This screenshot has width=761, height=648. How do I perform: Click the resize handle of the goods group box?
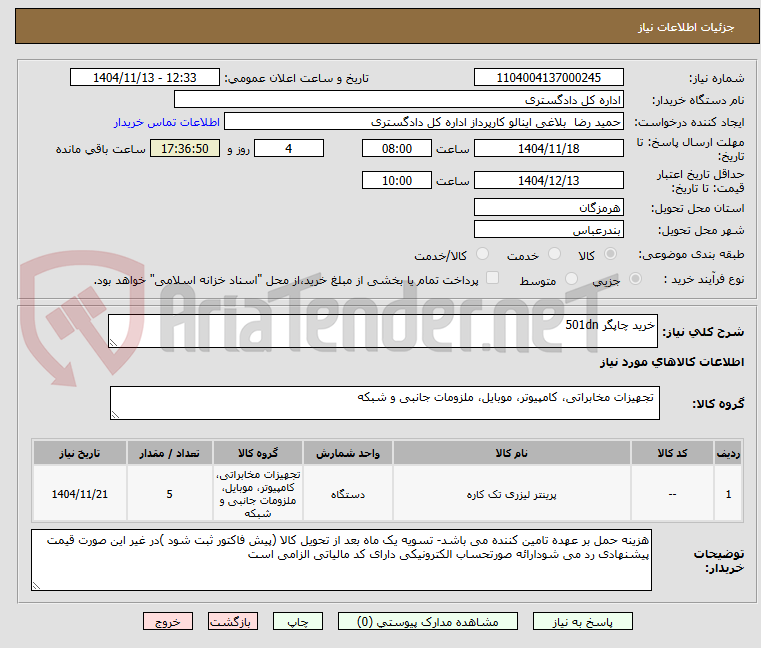tap(115, 415)
